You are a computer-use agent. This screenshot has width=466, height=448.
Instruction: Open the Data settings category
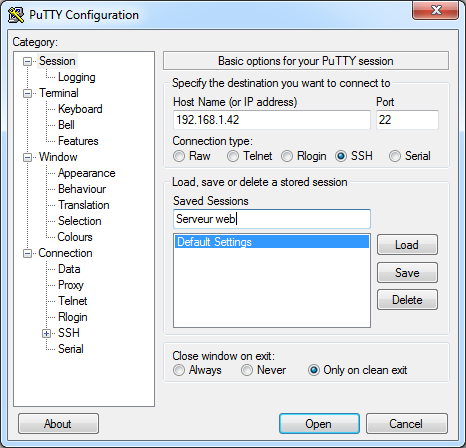pyautogui.click(x=69, y=269)
